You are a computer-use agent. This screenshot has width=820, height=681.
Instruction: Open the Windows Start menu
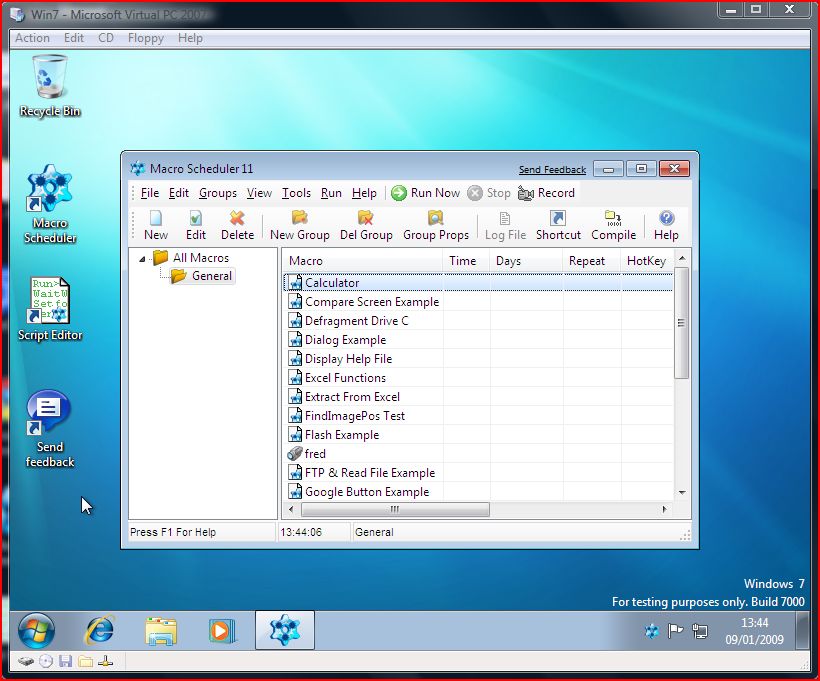click(x=36, y=631)
